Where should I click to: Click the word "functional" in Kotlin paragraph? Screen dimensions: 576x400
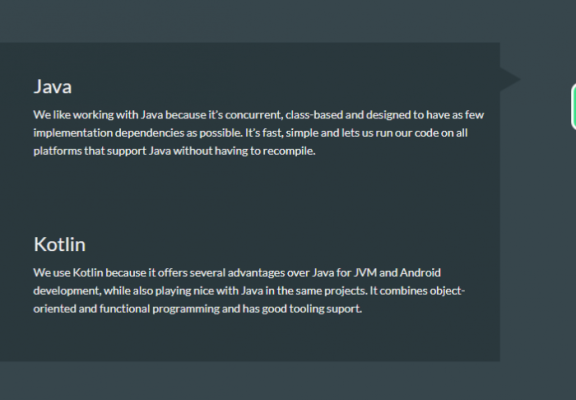[x=125, y=309]
